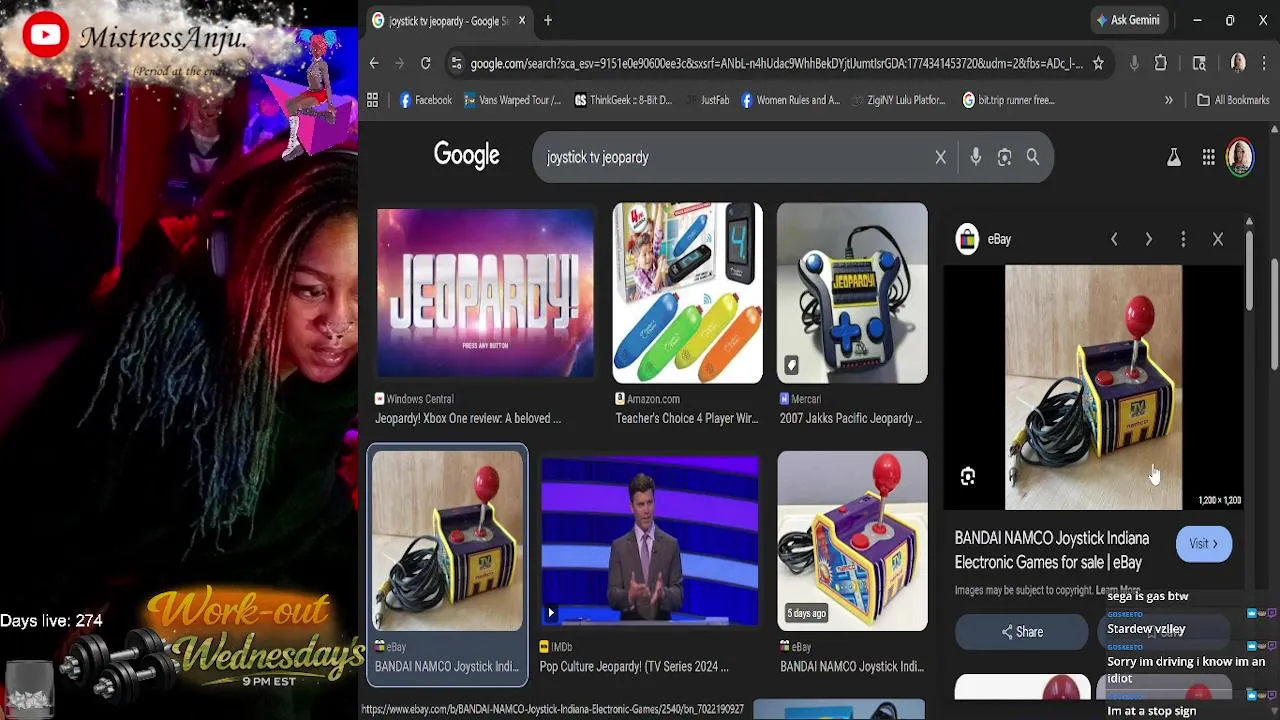Reload the current page
This screenshot has height=720, width=1280.
[x=425, y=63]
